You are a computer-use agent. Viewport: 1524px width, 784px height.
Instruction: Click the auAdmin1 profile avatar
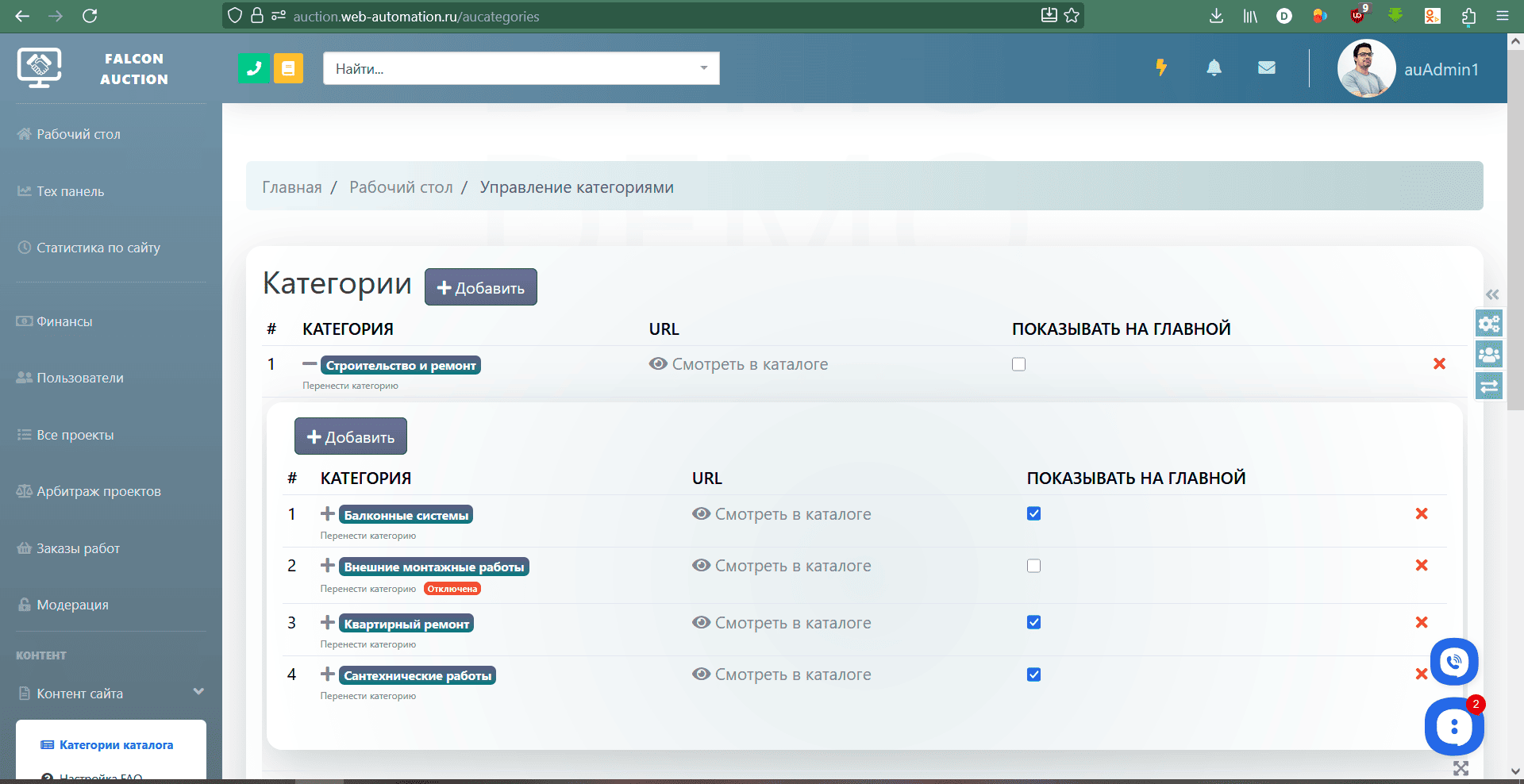[x=1366, y=69]
